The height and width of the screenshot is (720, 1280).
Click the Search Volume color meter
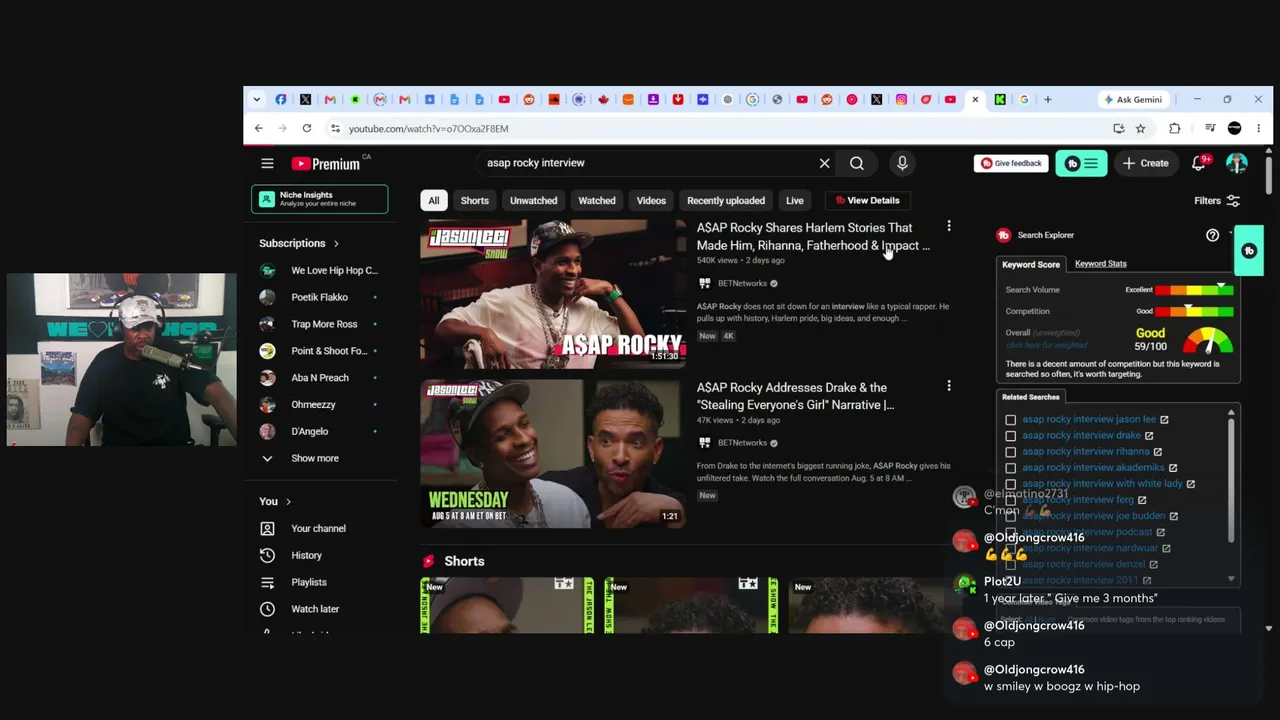(x=1194, y=290)
